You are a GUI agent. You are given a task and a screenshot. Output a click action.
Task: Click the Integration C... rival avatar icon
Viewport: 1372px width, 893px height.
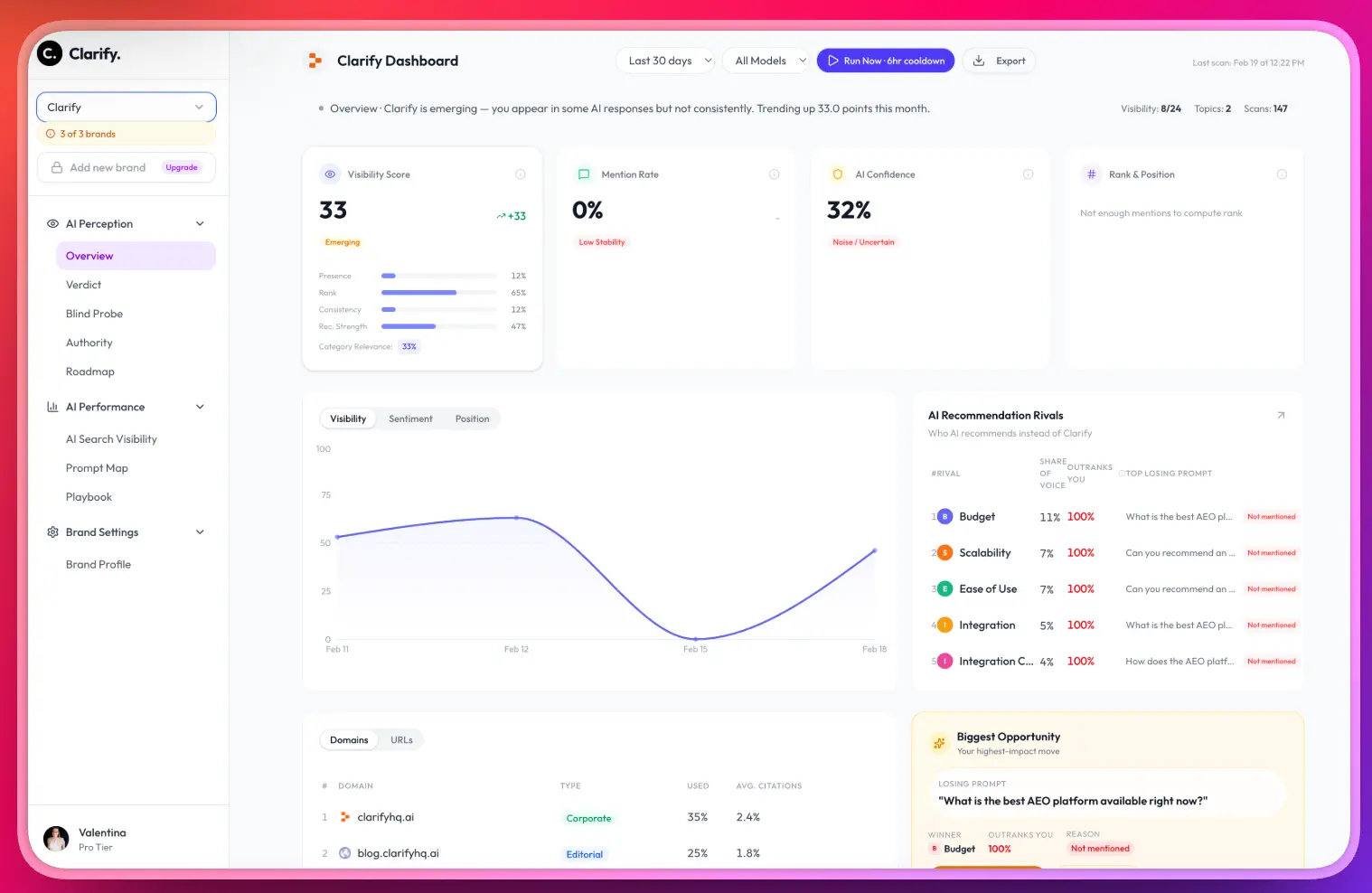pos(944,662)
